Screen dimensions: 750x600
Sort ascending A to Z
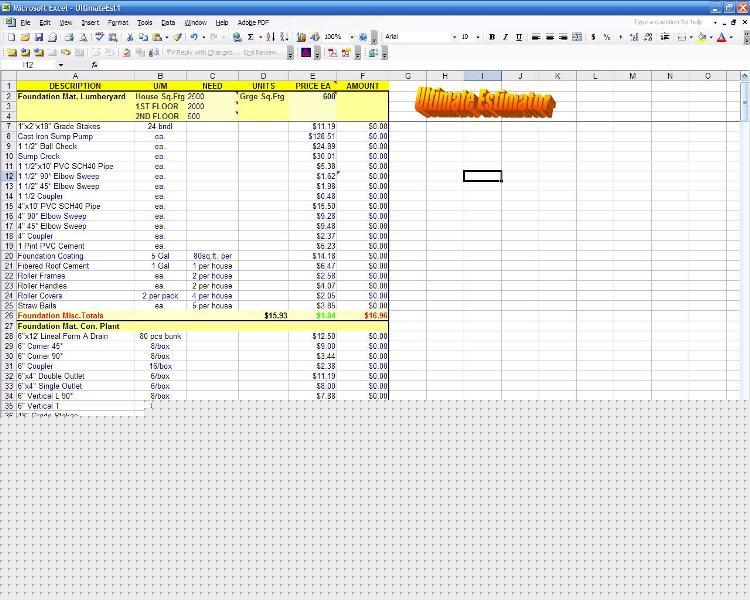coord(270,37)
